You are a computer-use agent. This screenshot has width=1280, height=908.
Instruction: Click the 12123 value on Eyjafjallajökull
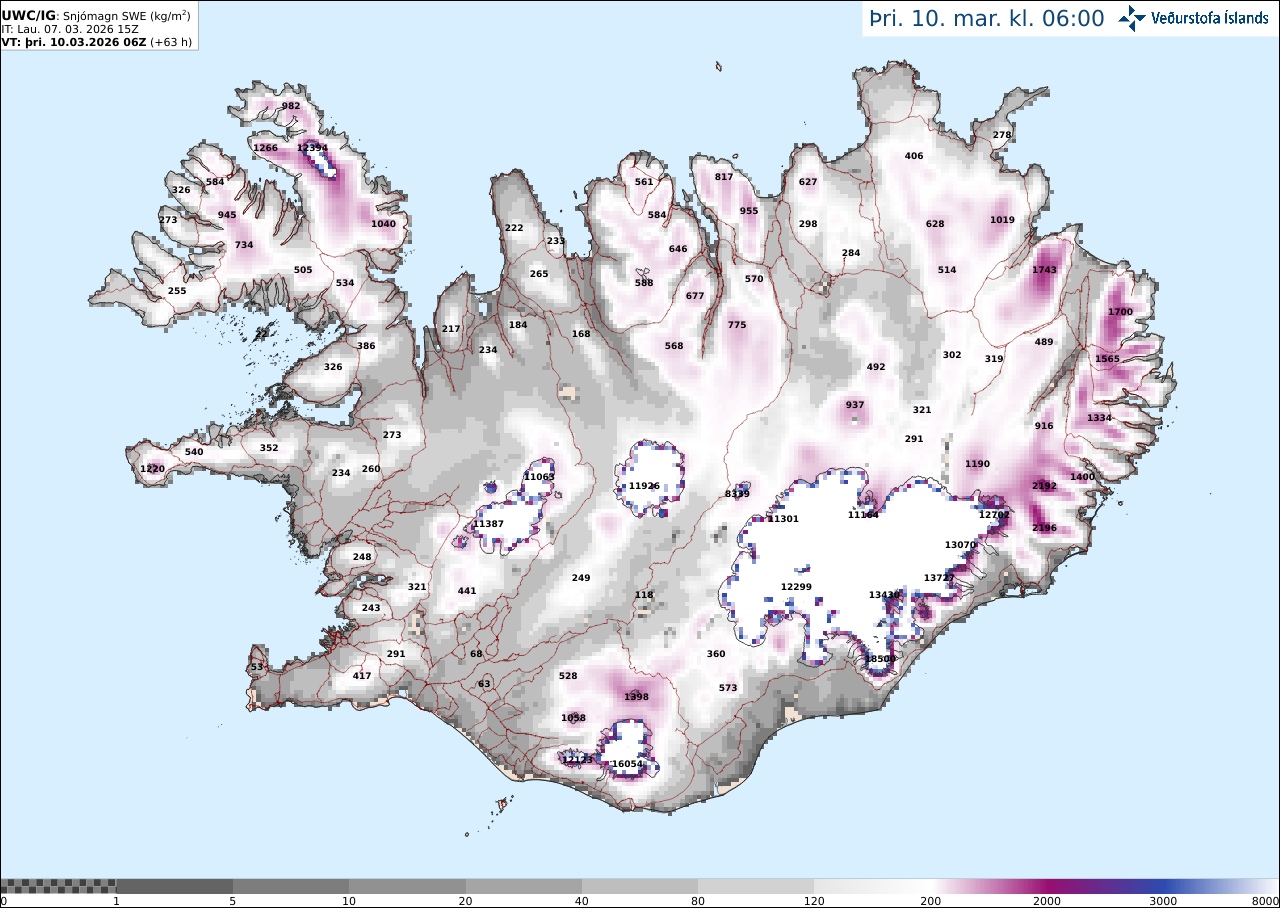(577, 760)
